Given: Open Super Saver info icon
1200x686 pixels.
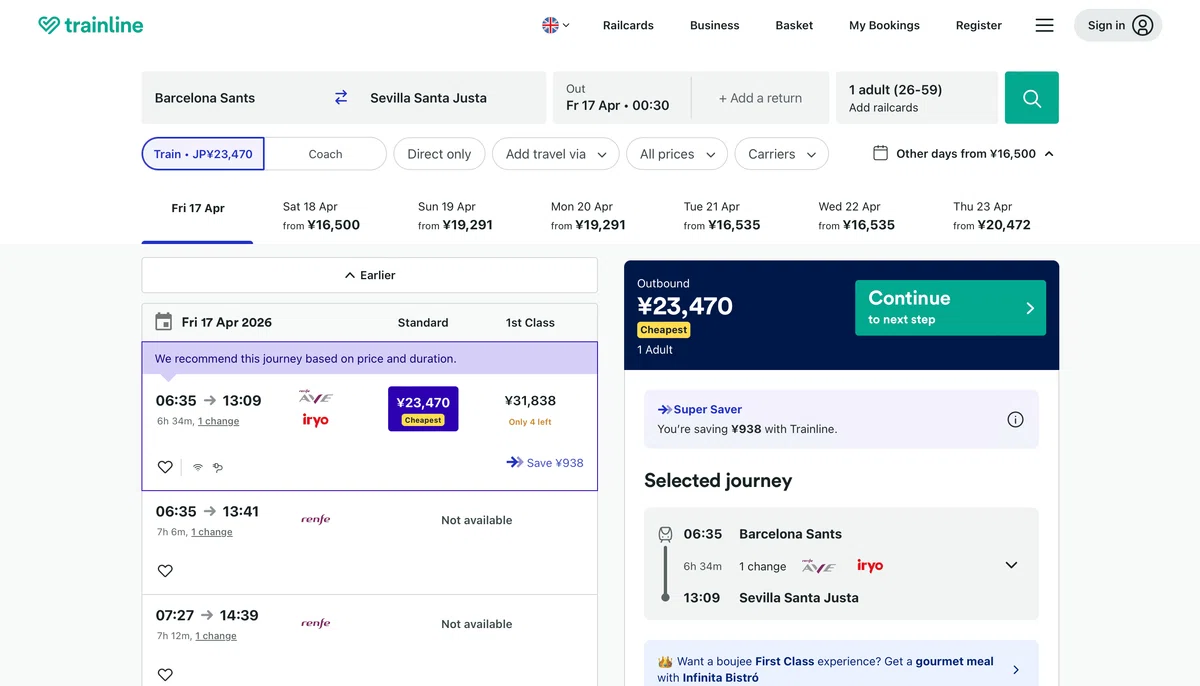Looking at the screenshot, I should tap(1015, 419).
